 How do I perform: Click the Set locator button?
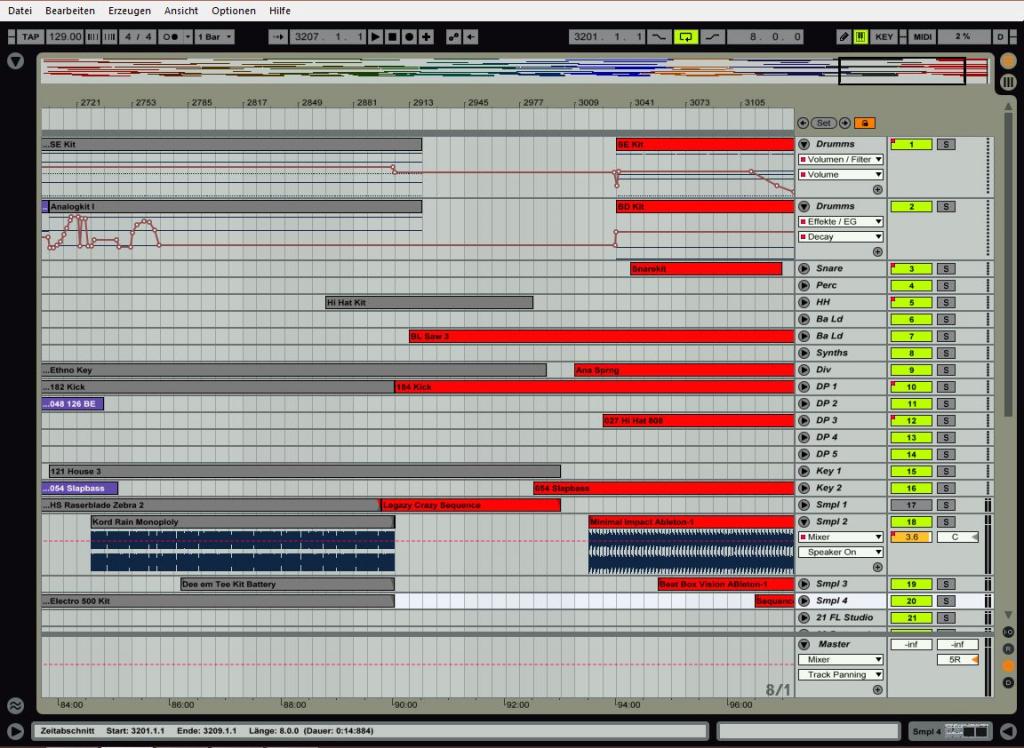824,123
